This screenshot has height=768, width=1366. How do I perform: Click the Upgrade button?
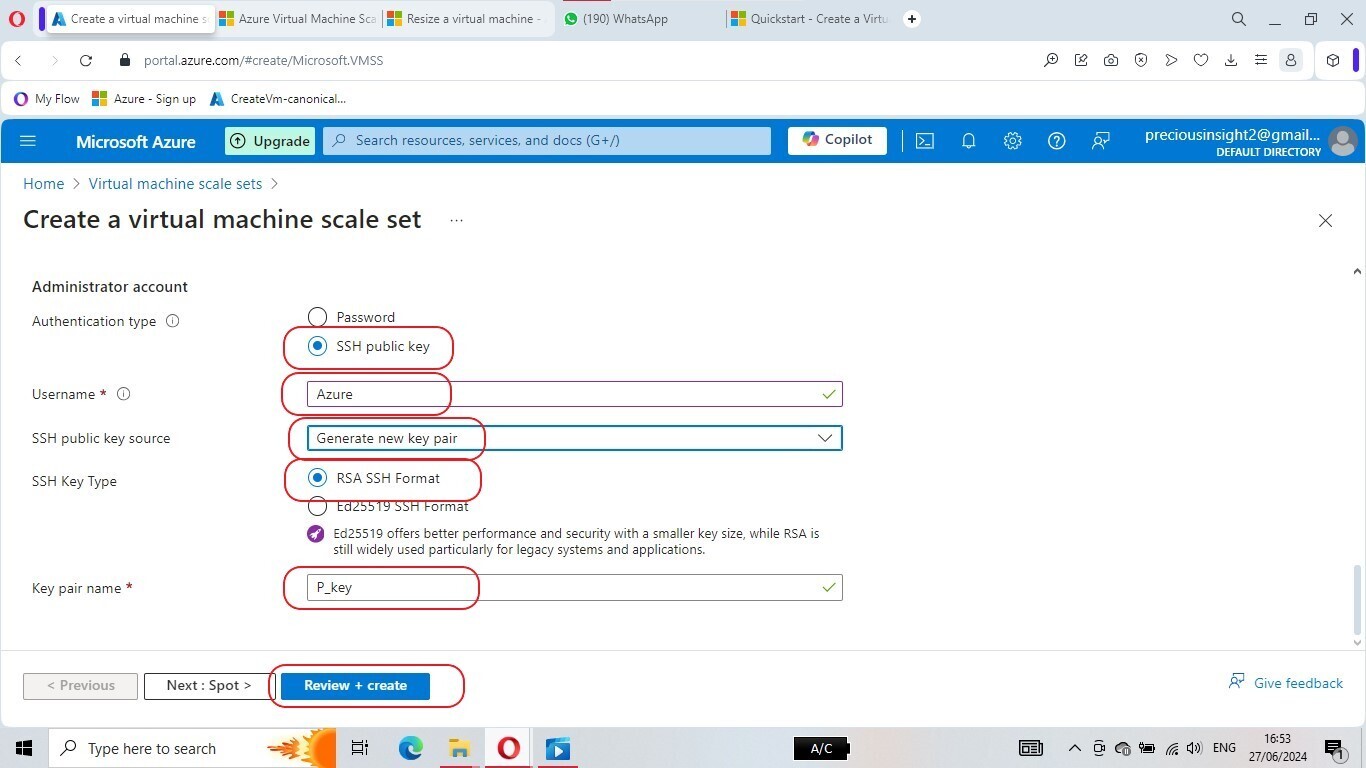270,141
